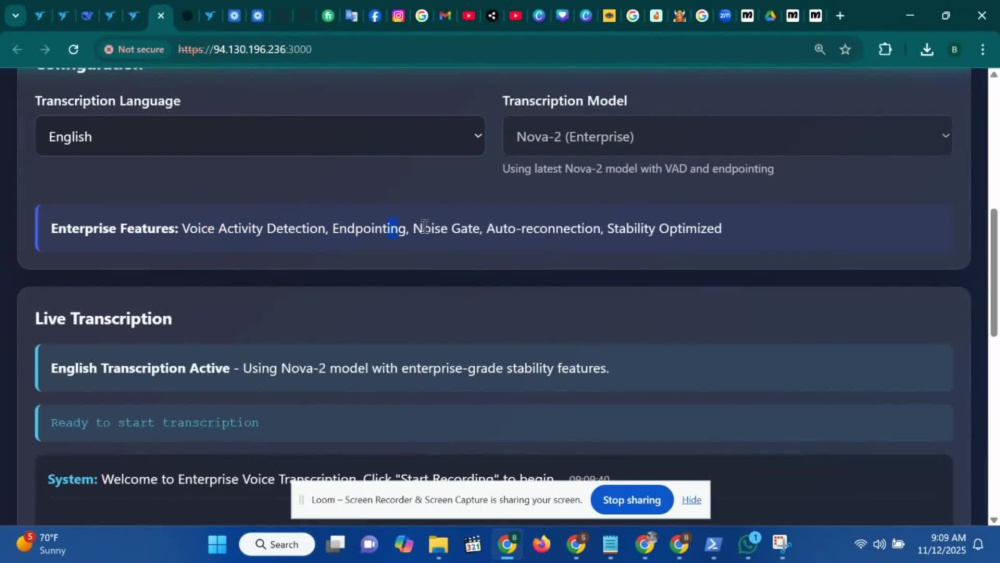Open the Windows Start menu

tap(217, 544)
